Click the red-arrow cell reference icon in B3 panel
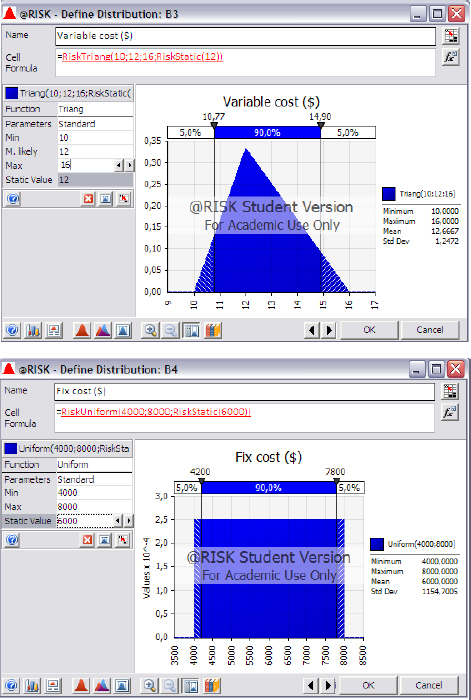 click(123, 198)
